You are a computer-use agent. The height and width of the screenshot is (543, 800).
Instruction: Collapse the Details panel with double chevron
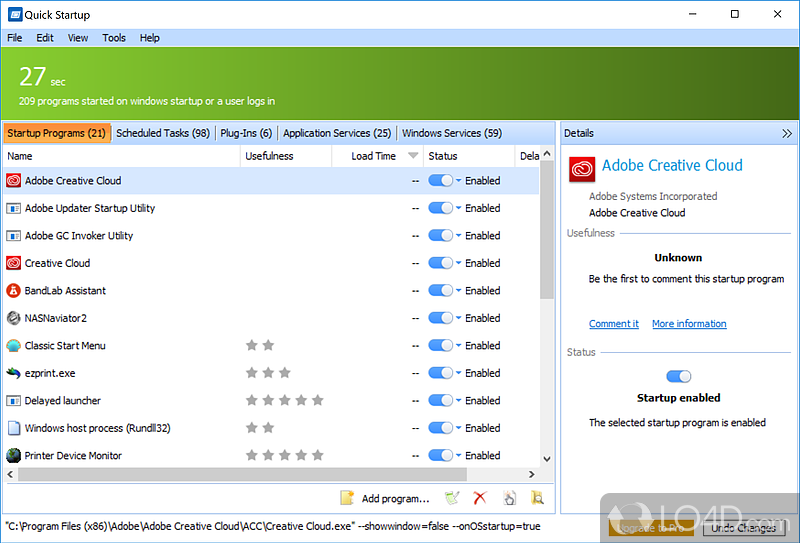click(786, 133)
